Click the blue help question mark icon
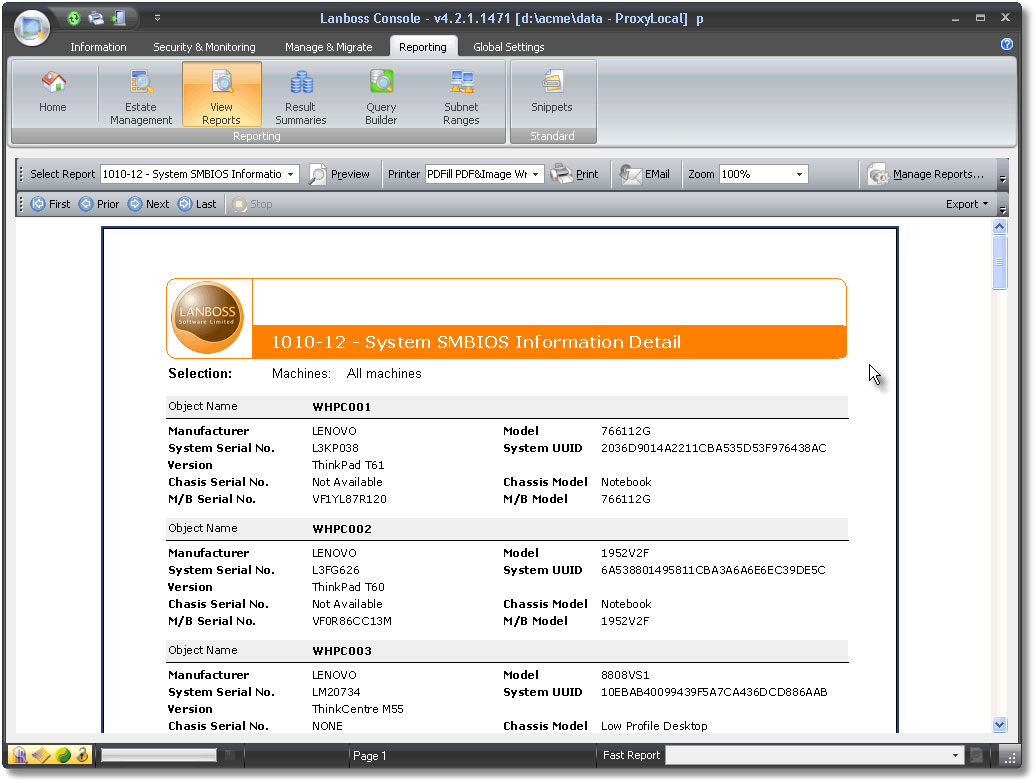 pos(1007,44)
